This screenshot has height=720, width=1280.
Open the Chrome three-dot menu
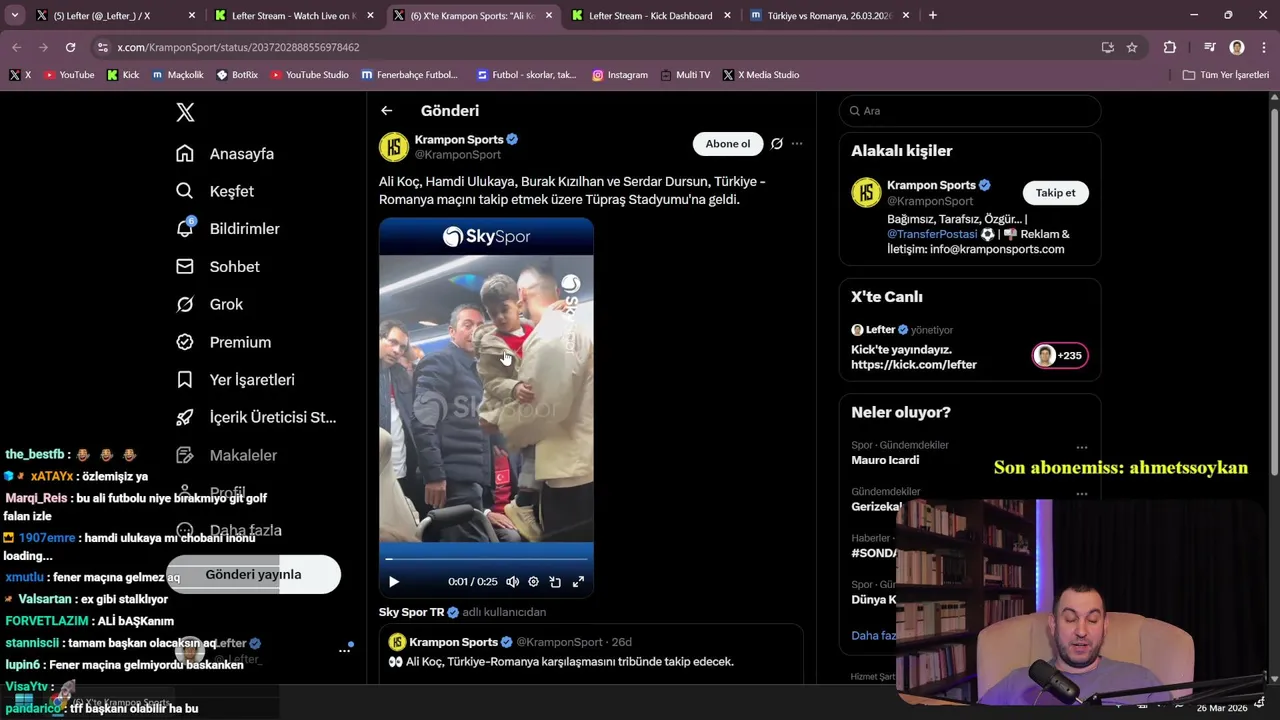[1263, 47]
